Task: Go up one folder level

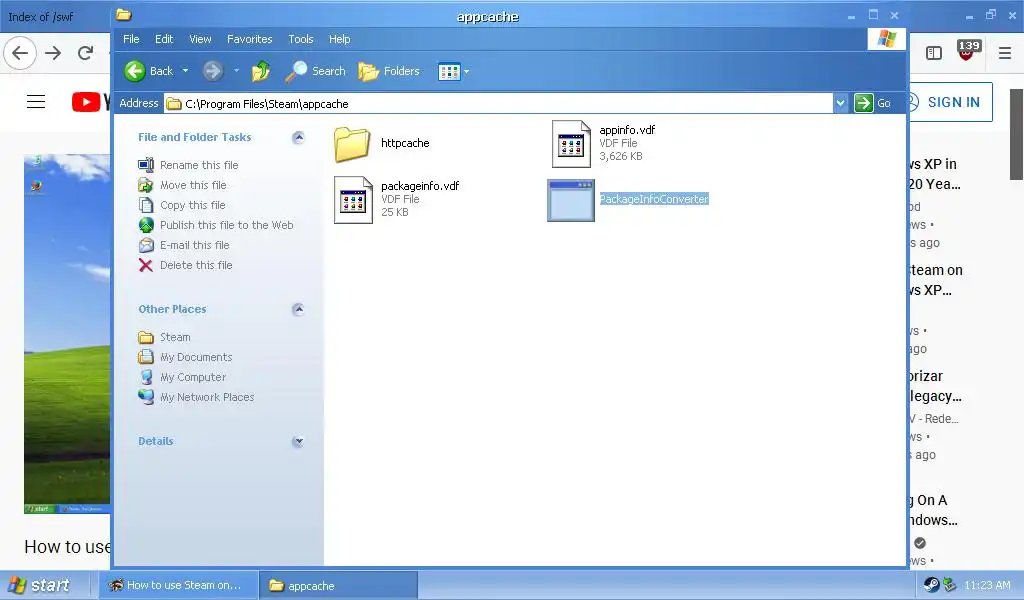Action: point(261,71)
